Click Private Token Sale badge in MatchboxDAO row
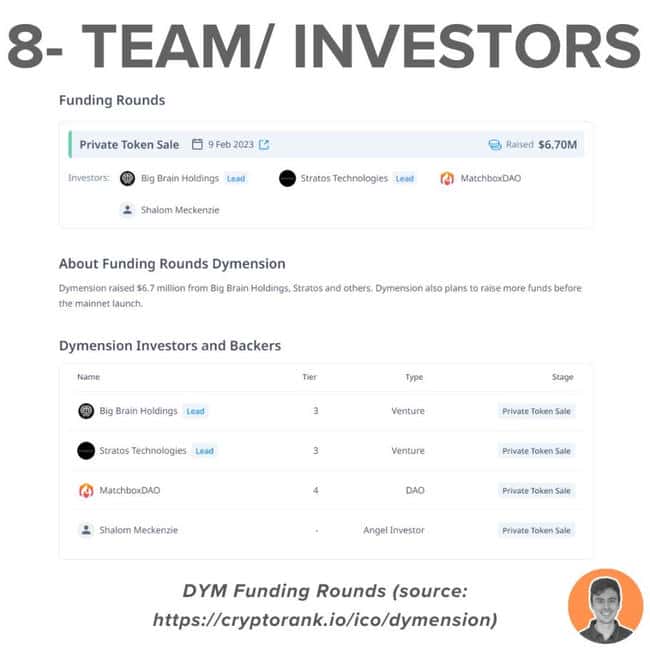 coord(536,491)
